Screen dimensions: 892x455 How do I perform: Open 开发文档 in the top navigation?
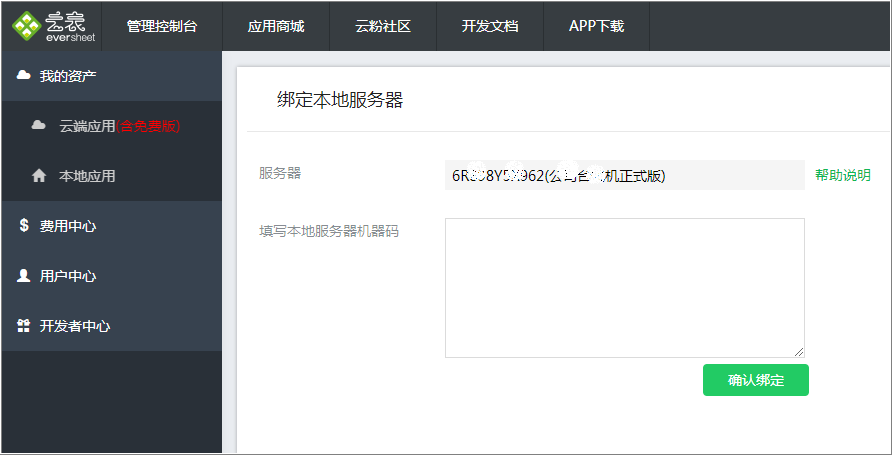(490, 26)
